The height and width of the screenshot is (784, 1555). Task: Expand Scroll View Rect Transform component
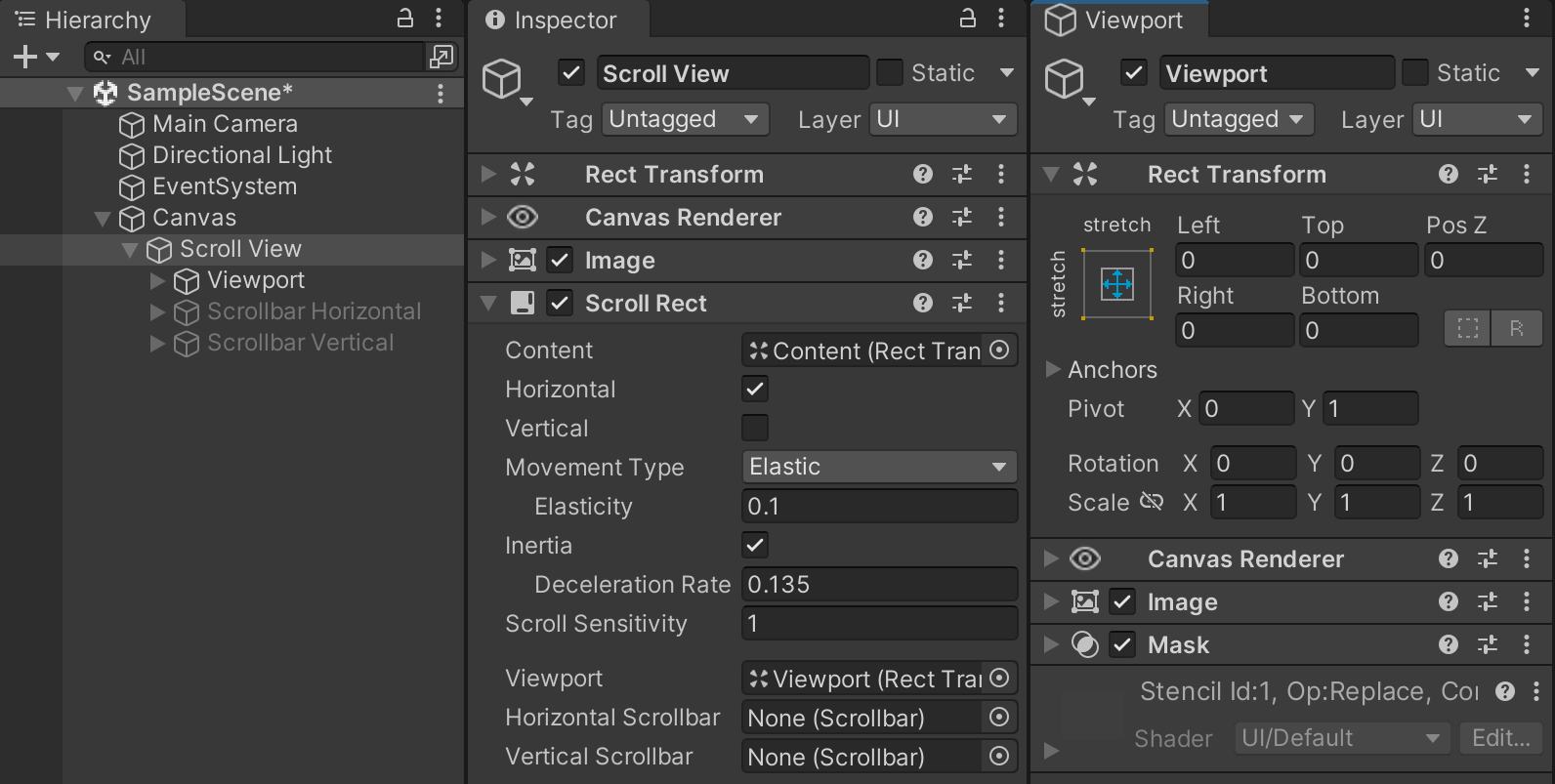(x=488, y=174)
